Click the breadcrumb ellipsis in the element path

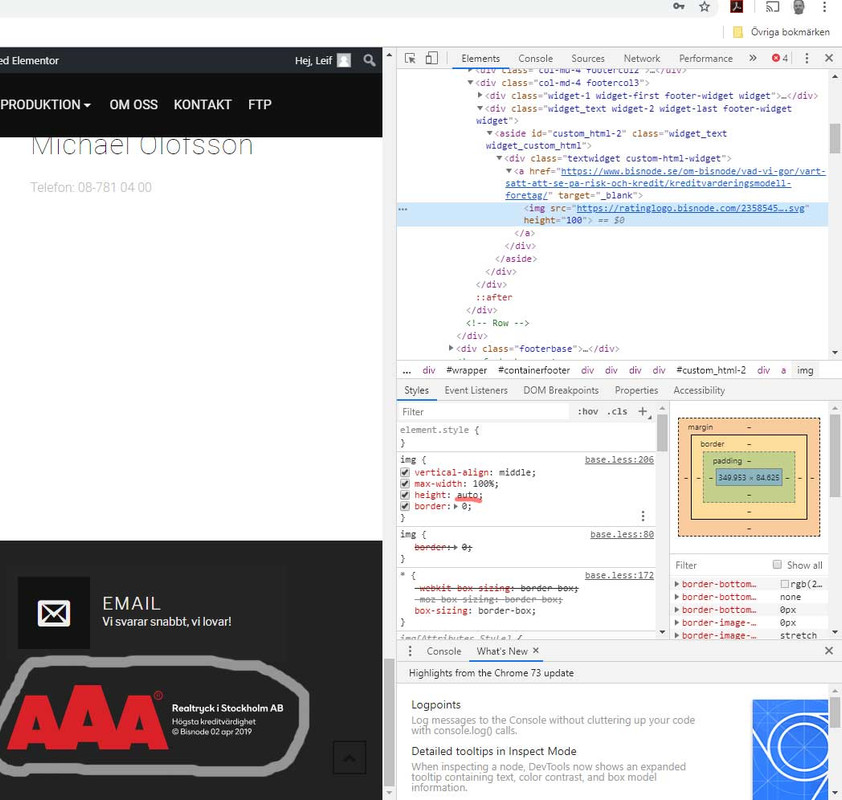pyautogui.click(x=407, y=370)
